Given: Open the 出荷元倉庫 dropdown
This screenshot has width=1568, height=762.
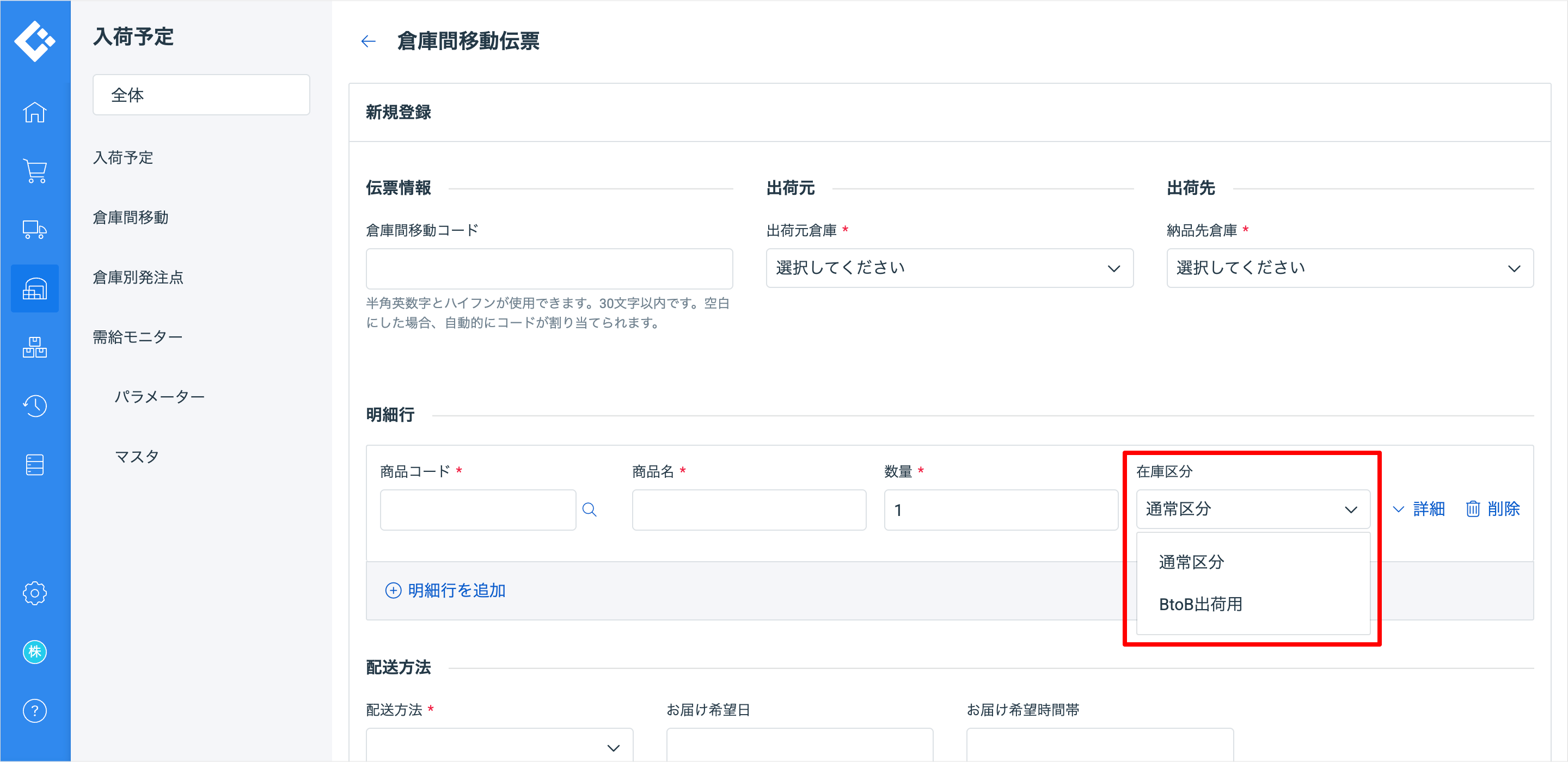Looking at the screenshot, I should [x=949, y=268].
